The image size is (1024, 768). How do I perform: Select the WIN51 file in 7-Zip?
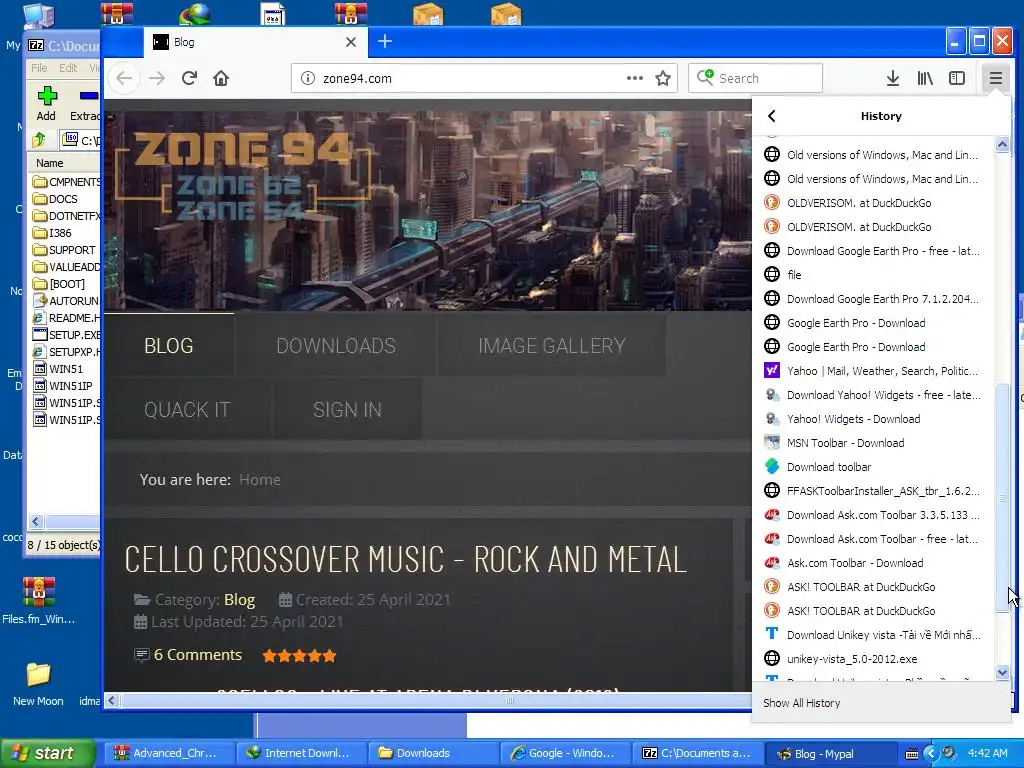(65, 369)
